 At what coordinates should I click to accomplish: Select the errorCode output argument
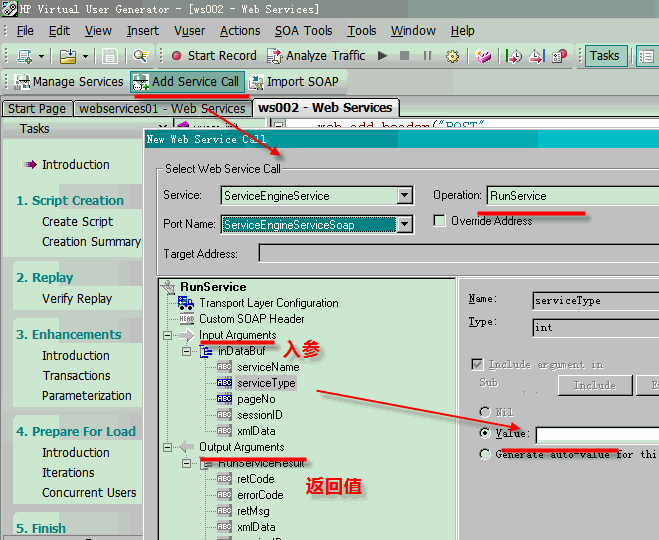(260, 495)
